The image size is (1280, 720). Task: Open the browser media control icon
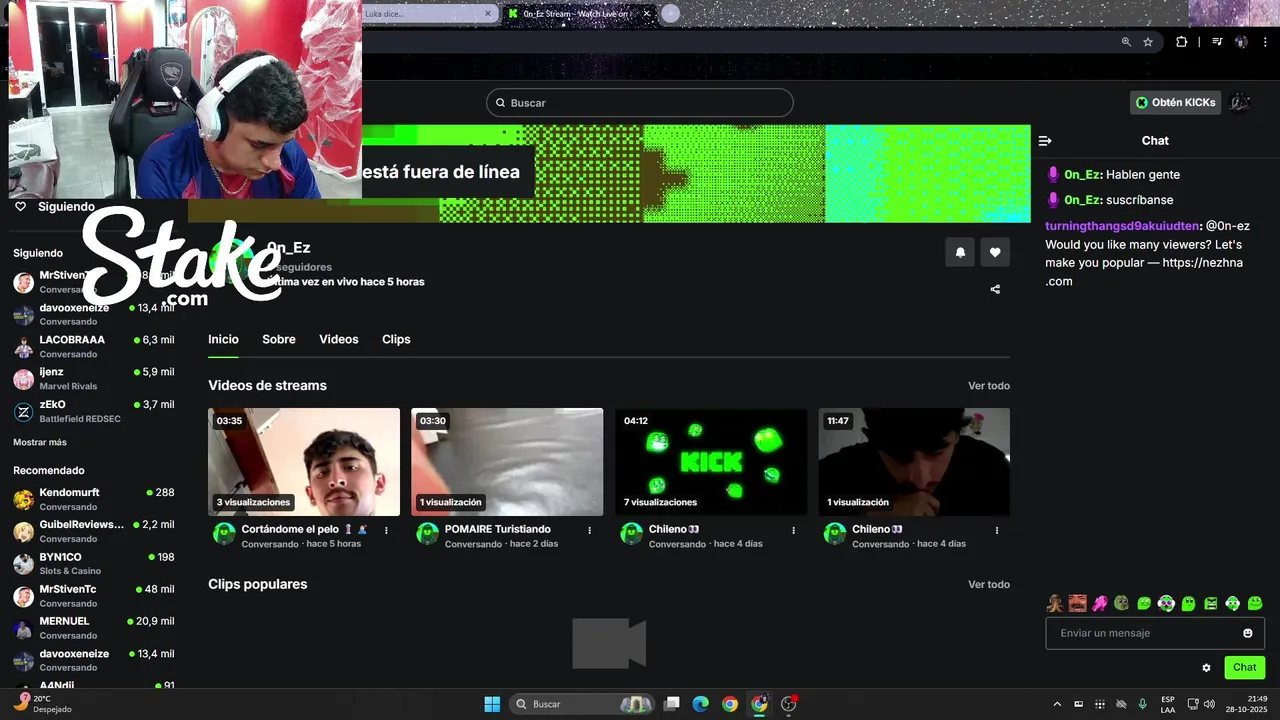point(1217,42)
